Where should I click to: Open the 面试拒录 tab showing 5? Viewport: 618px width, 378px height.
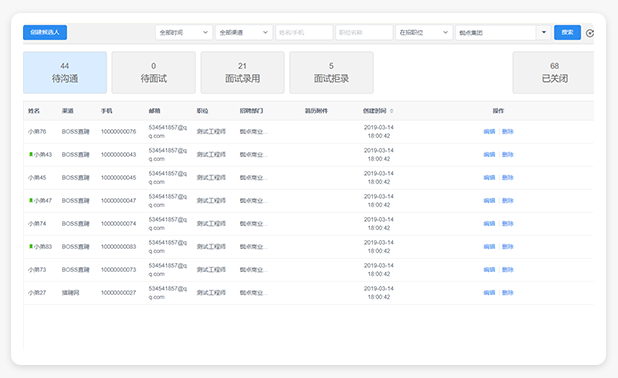pyautogui.click(x=331, y=73)
